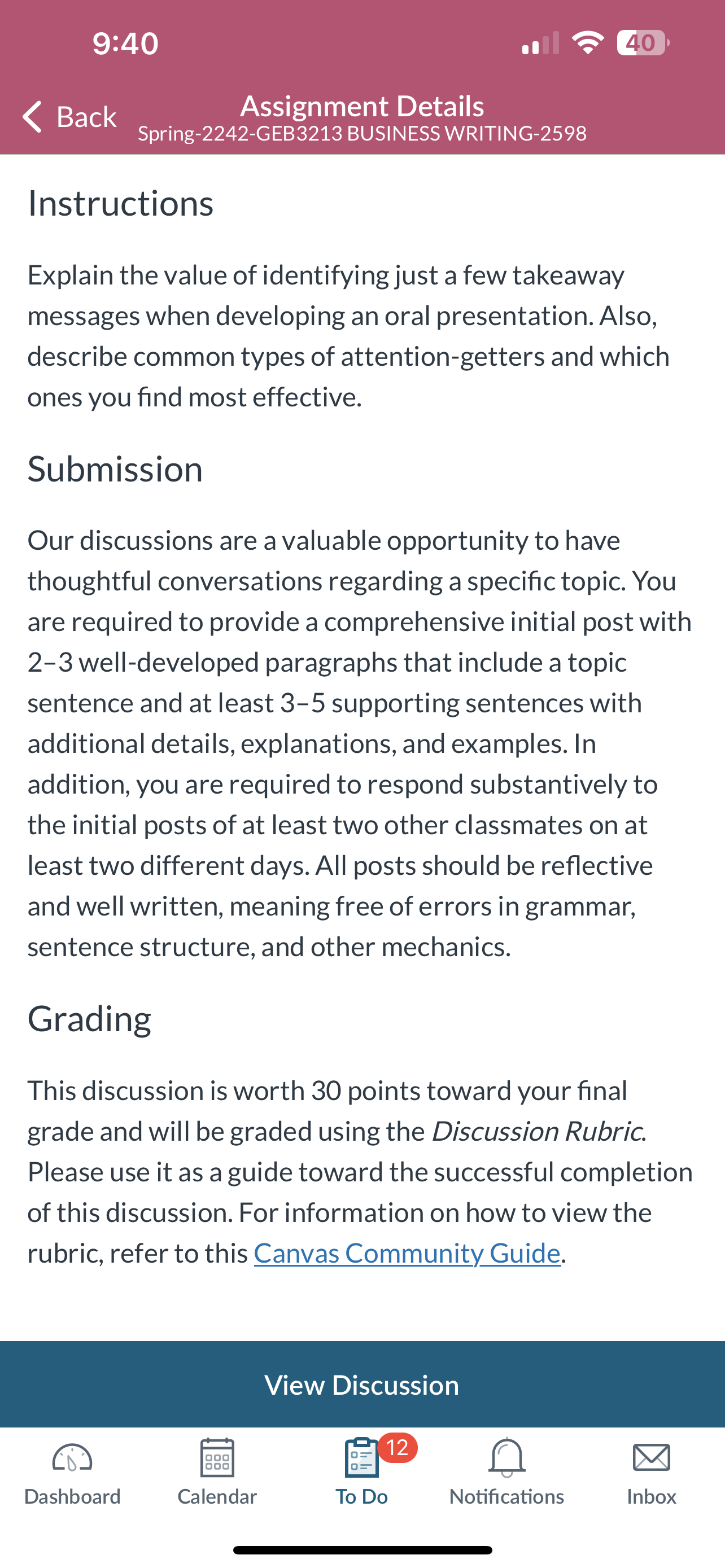Go back using the Back label
Image resolution: width=725 pixels, height=1568 pixels.
point(86,116)
